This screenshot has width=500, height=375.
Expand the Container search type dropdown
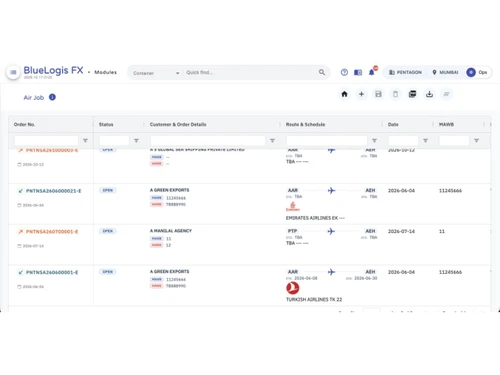[x=156, y=73]
